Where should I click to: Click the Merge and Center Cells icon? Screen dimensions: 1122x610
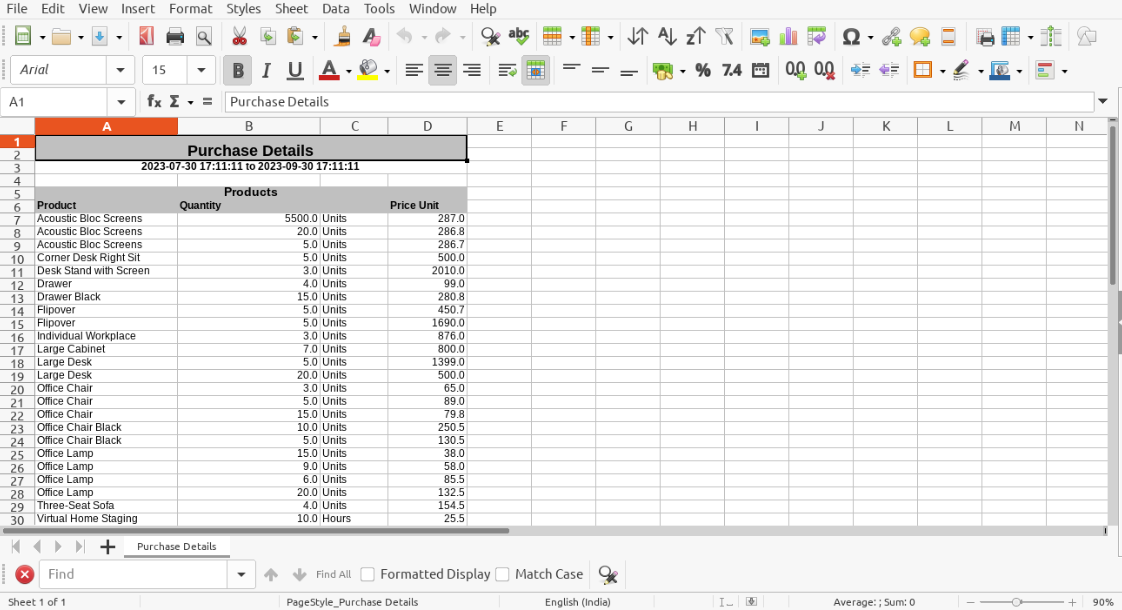click(x=536, y=70)
